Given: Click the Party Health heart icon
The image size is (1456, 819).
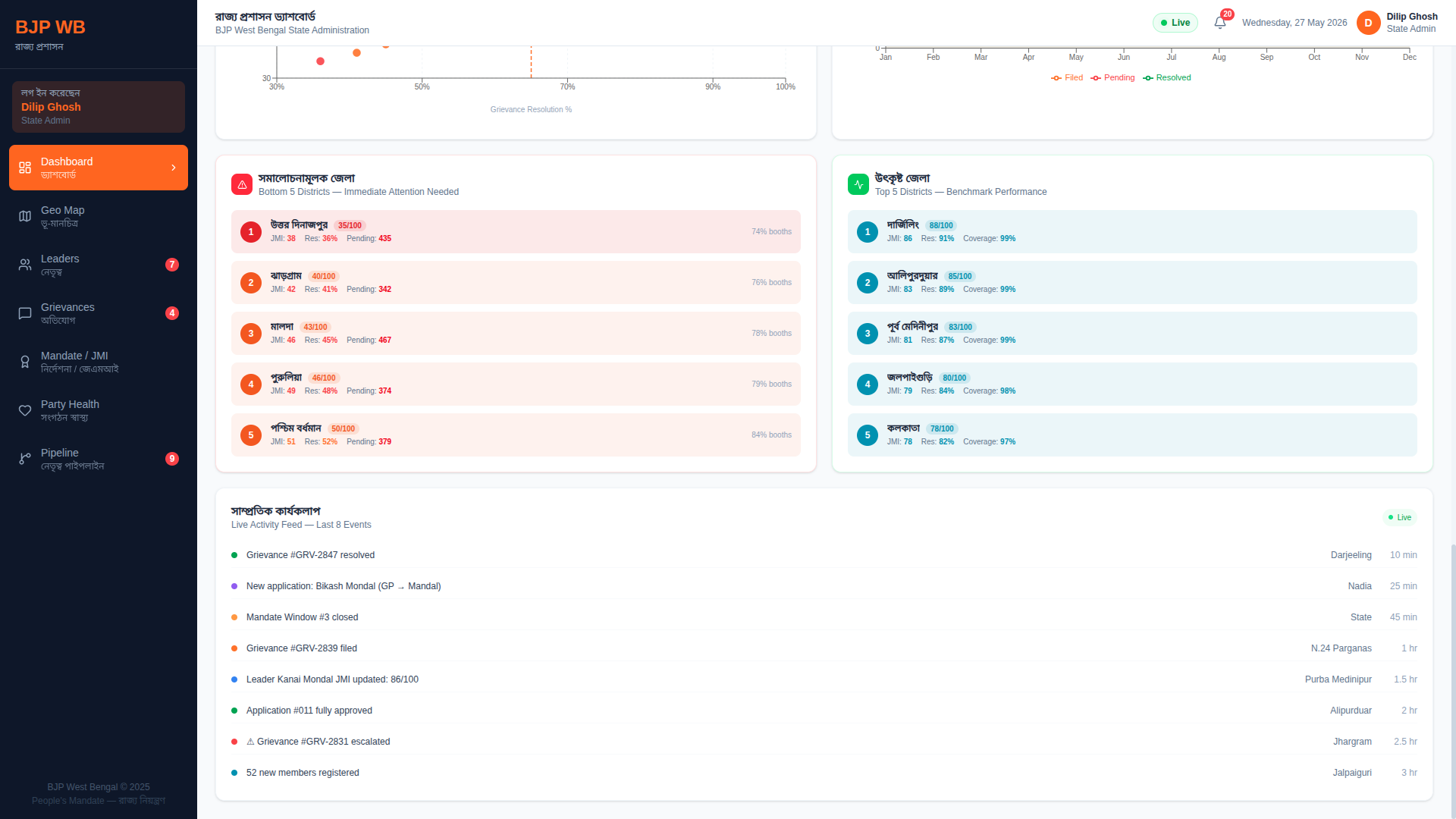Looking at the screenshot, I should click(25, 410).
